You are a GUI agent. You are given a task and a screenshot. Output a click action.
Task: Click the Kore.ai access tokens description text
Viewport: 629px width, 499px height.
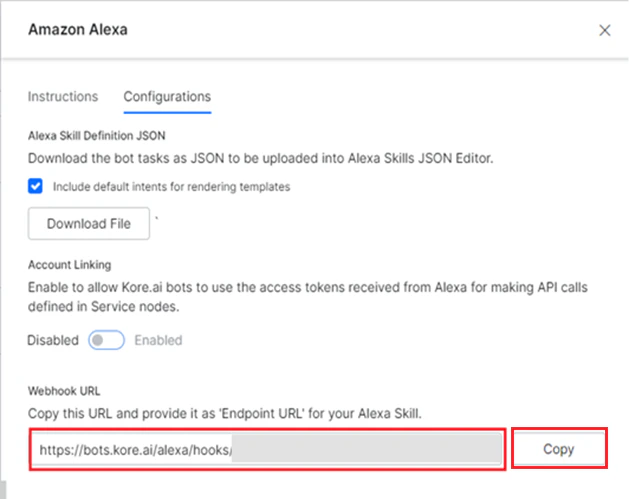(x=307, y=297)
